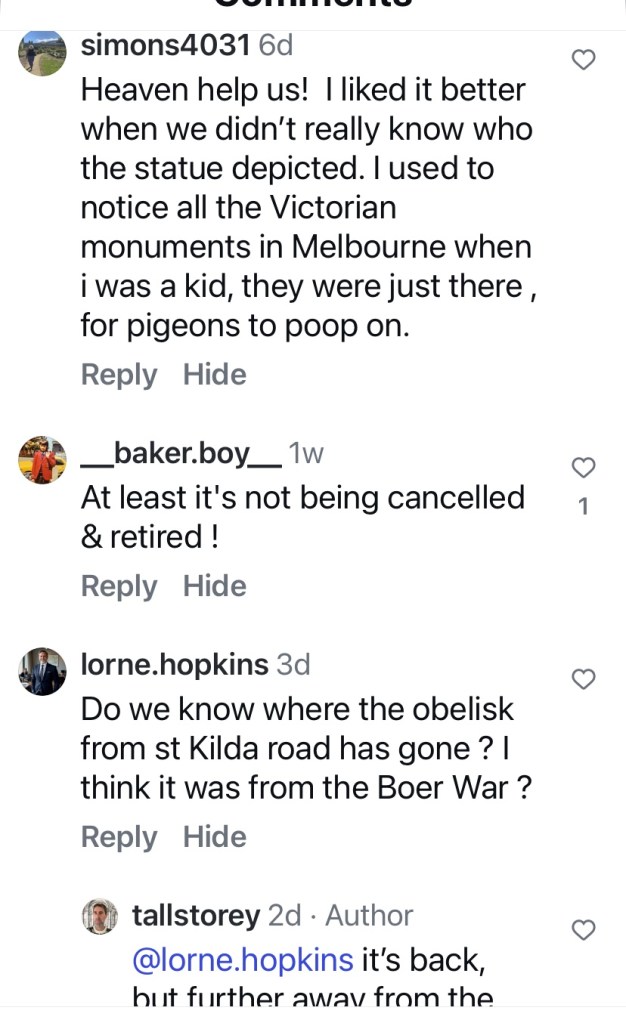
Task: Open the tallstorey username link
Action: [x=195, y=915]
